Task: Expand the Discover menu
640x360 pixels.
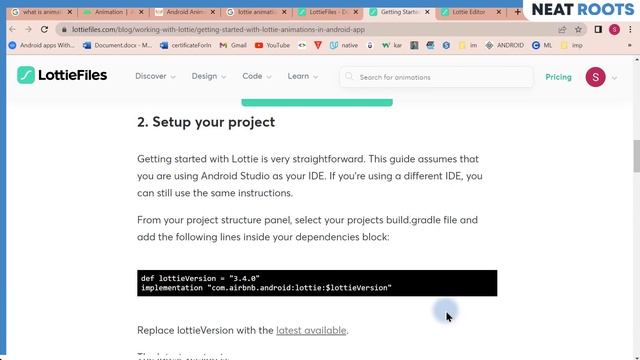Action: tap(155, 76)
